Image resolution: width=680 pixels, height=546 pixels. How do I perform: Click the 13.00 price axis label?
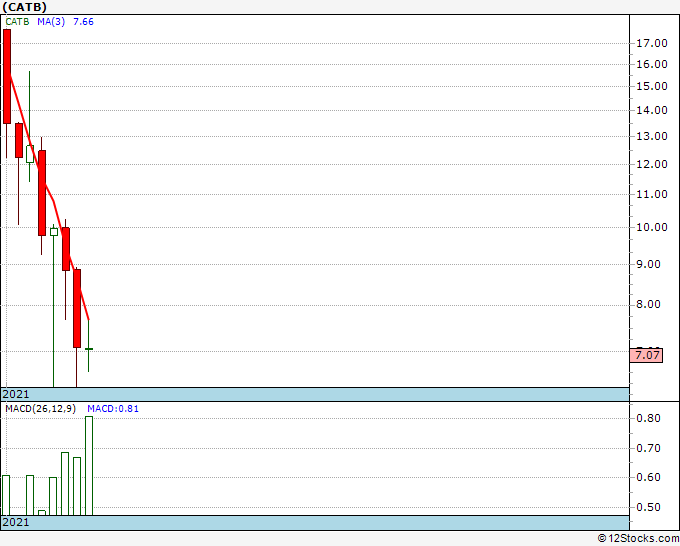pos(652,136)
